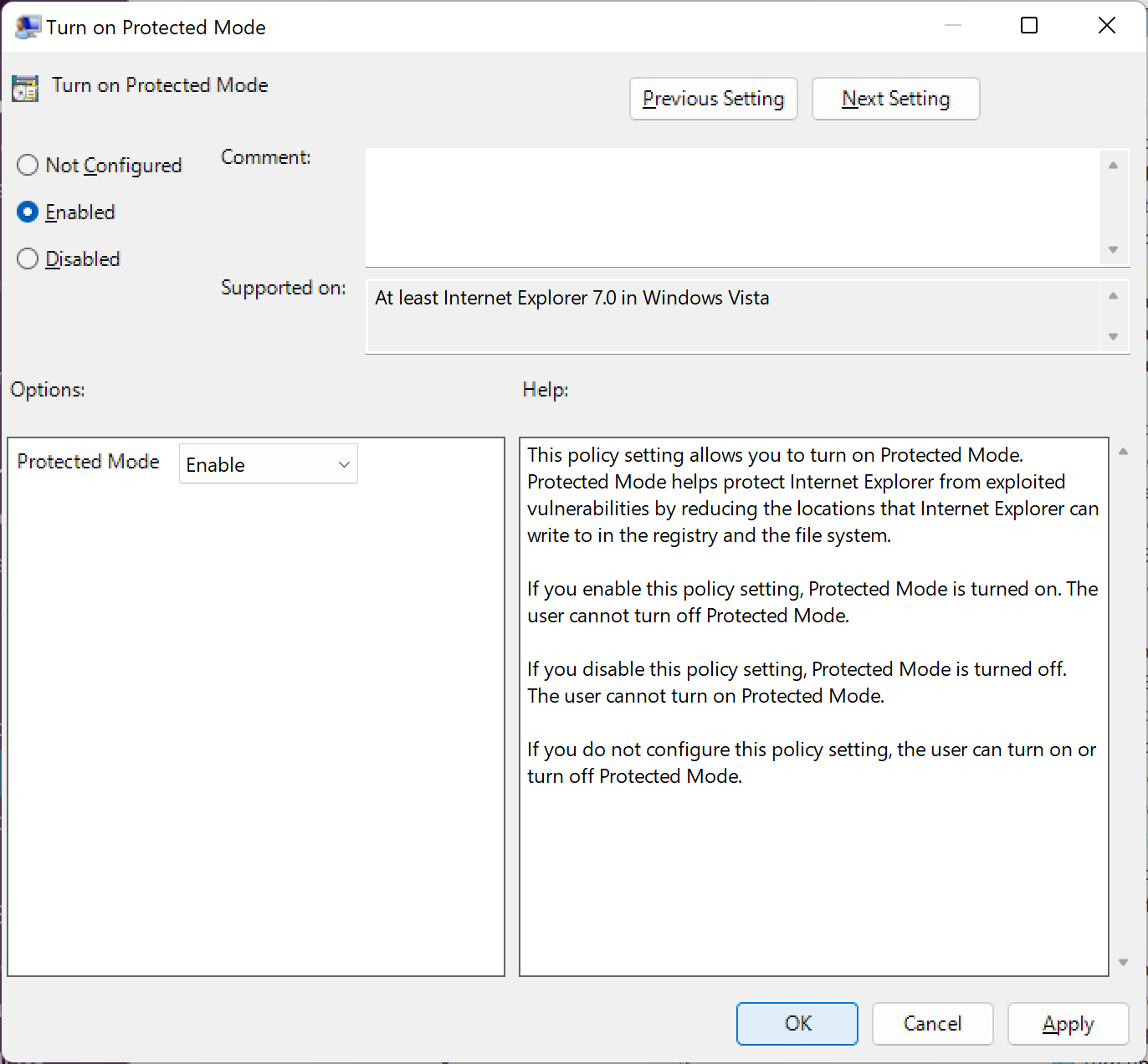1148x1064 pixels.
Task: Click the 'Help:' label
Action: click(546, 390)
